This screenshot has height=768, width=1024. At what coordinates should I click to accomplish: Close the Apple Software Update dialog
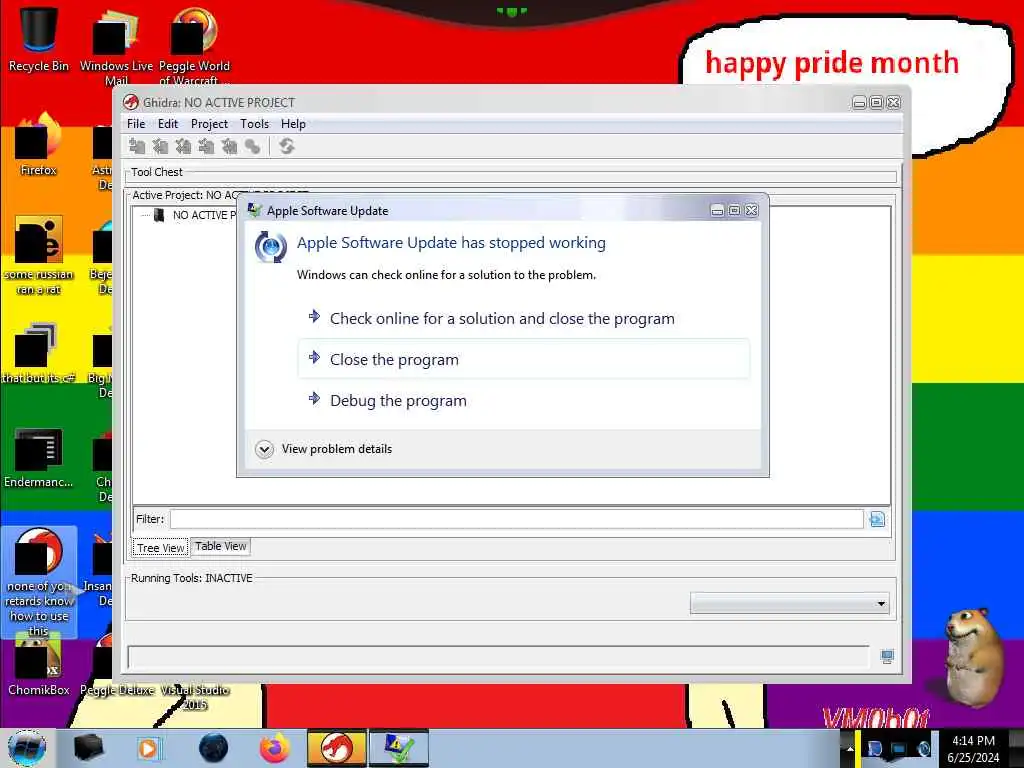pos(752,210)
